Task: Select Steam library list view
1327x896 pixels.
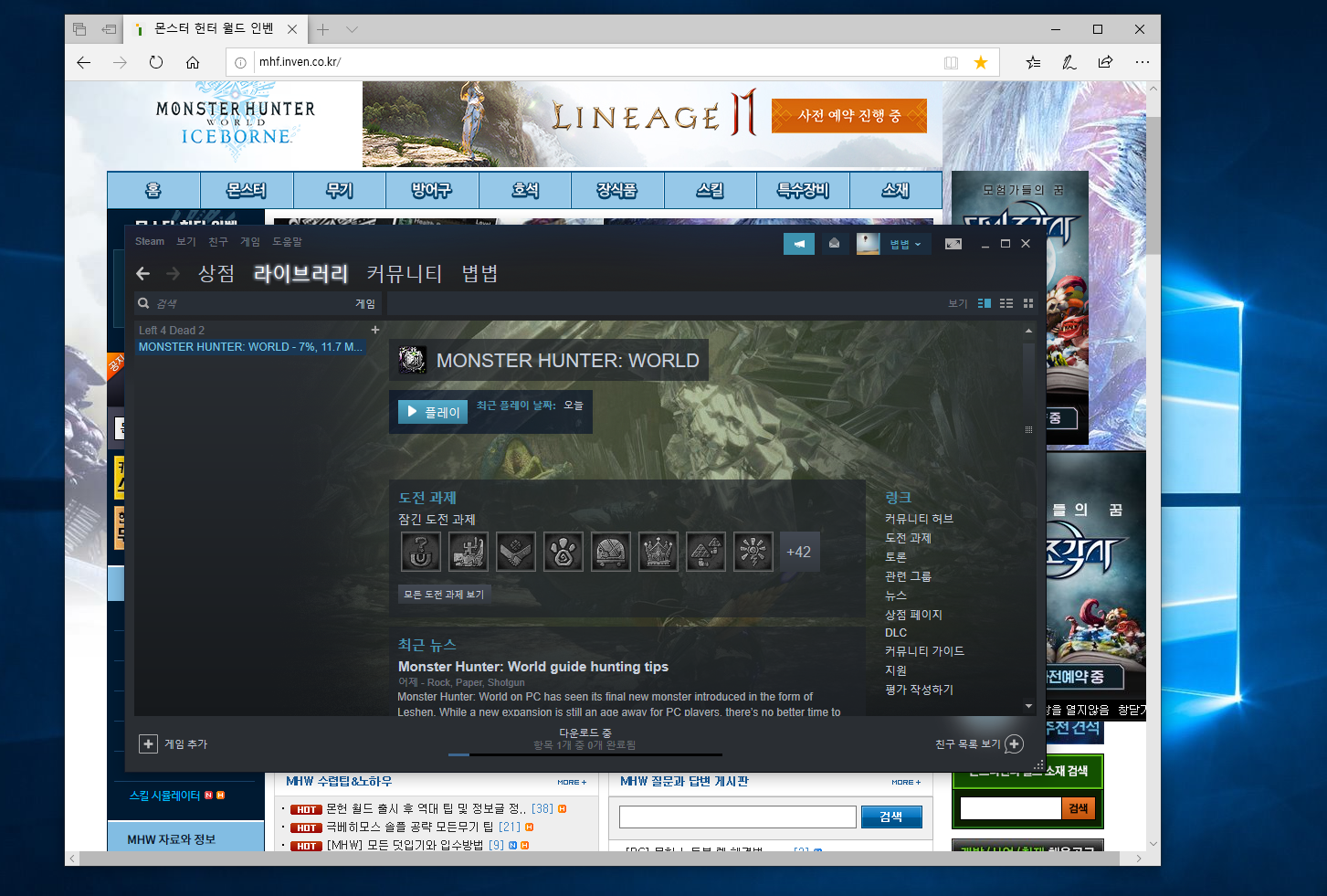Action: [x=1006, y=303]
